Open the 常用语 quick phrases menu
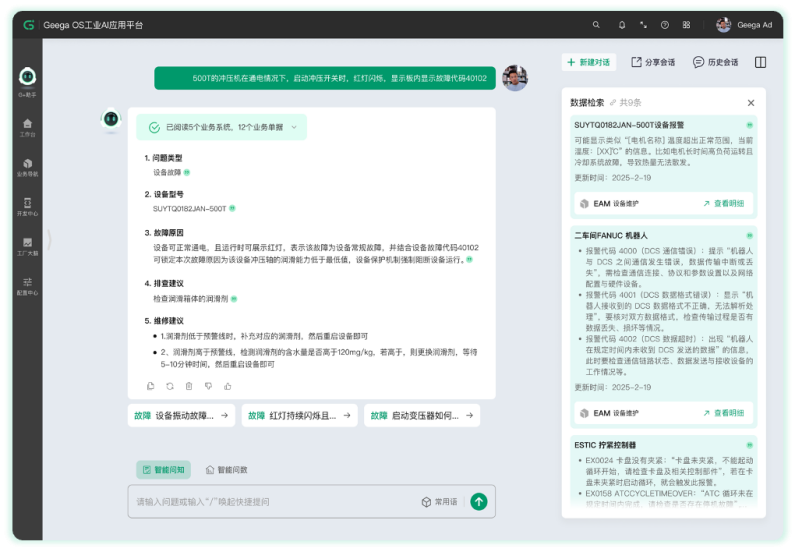The width and height of the screenshot is (795, 552). tap(439, 501)
